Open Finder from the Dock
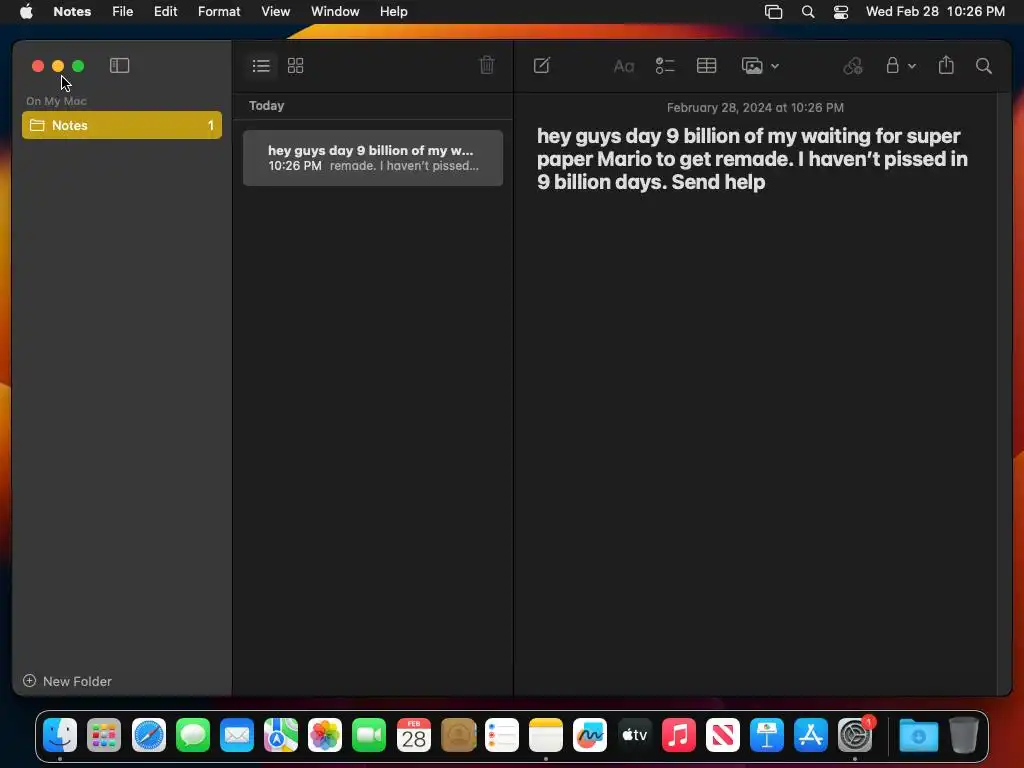This screenshot has height=768, width=1024. click(x=60, y=735)
